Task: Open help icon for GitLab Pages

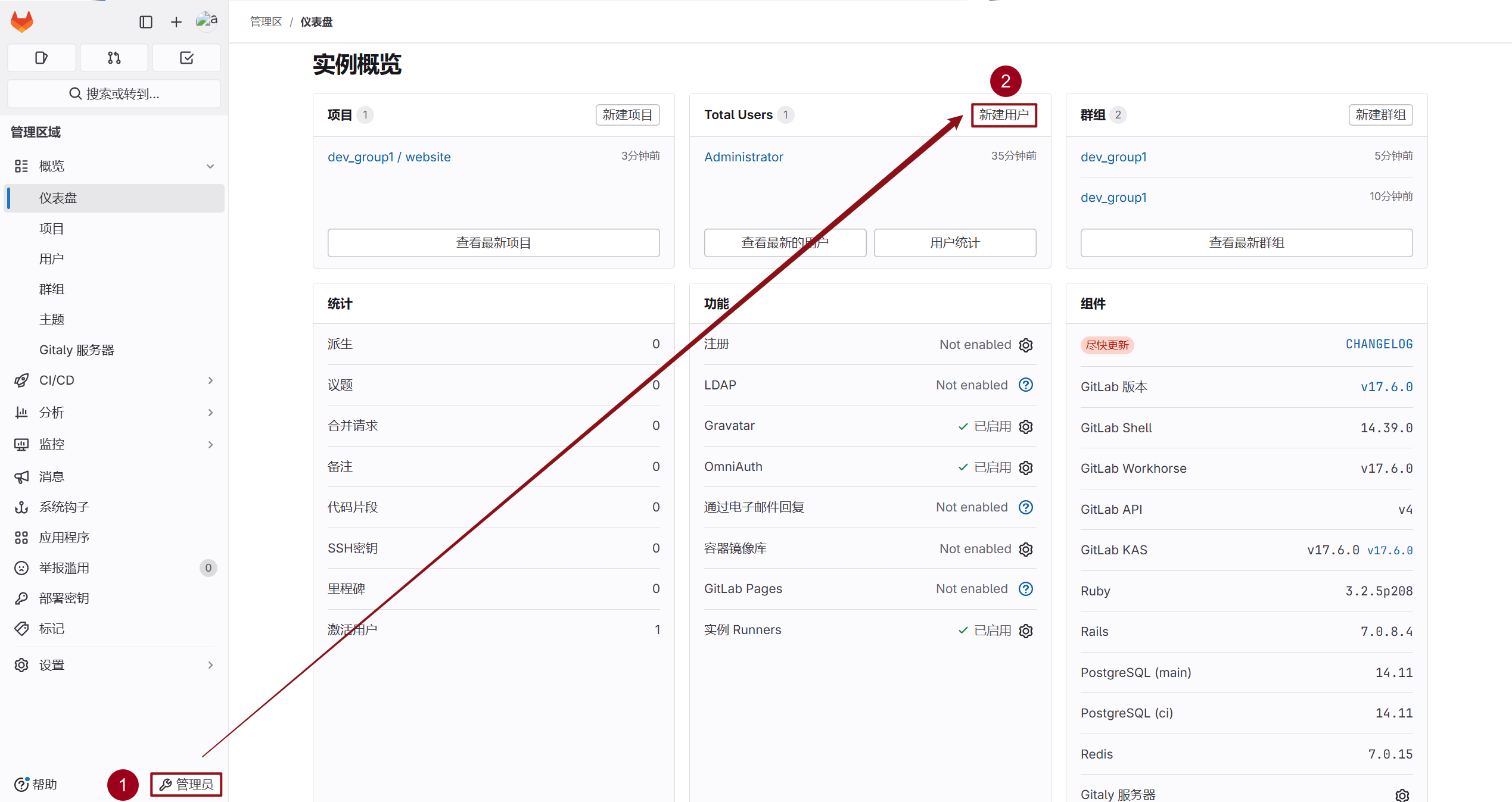Action: click(x=1026, y=589)
